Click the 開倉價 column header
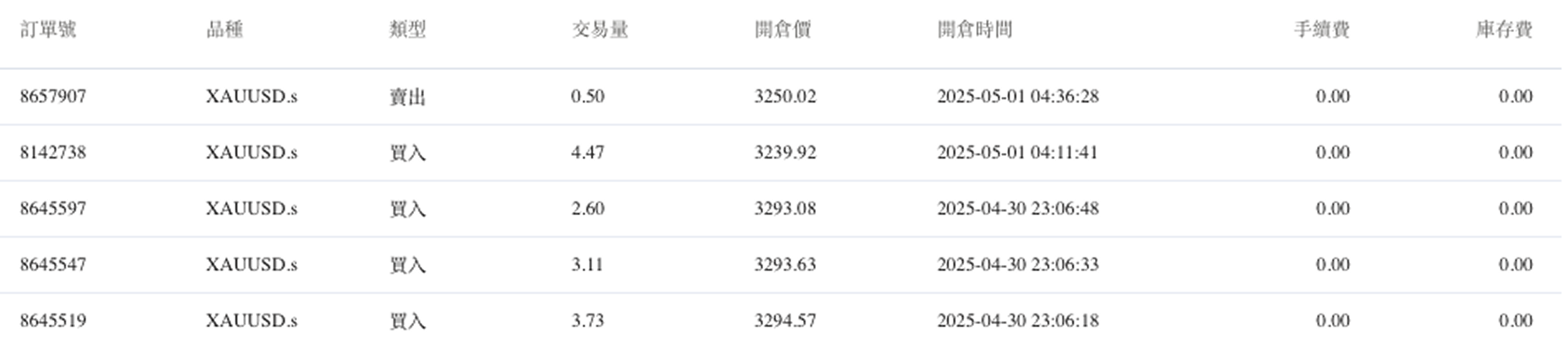 [783, 29]
